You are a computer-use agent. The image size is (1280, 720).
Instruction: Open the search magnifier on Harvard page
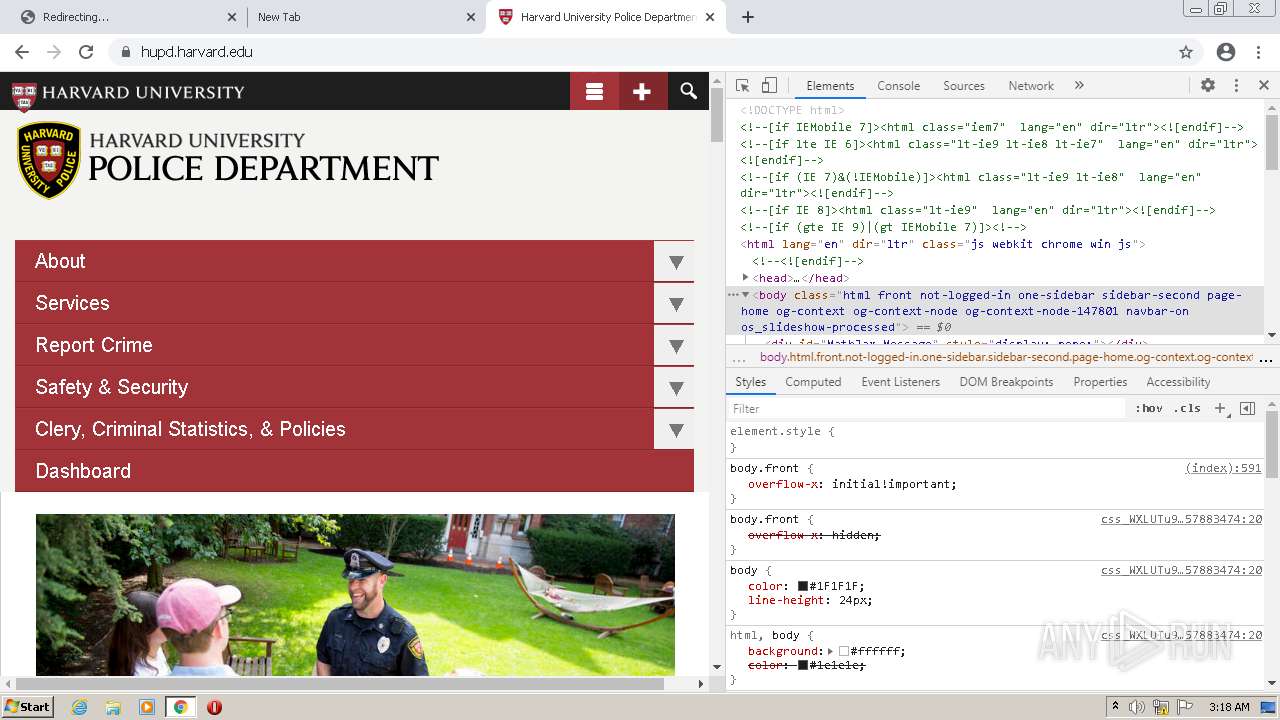pyautogui.click(x=688, y=91)
